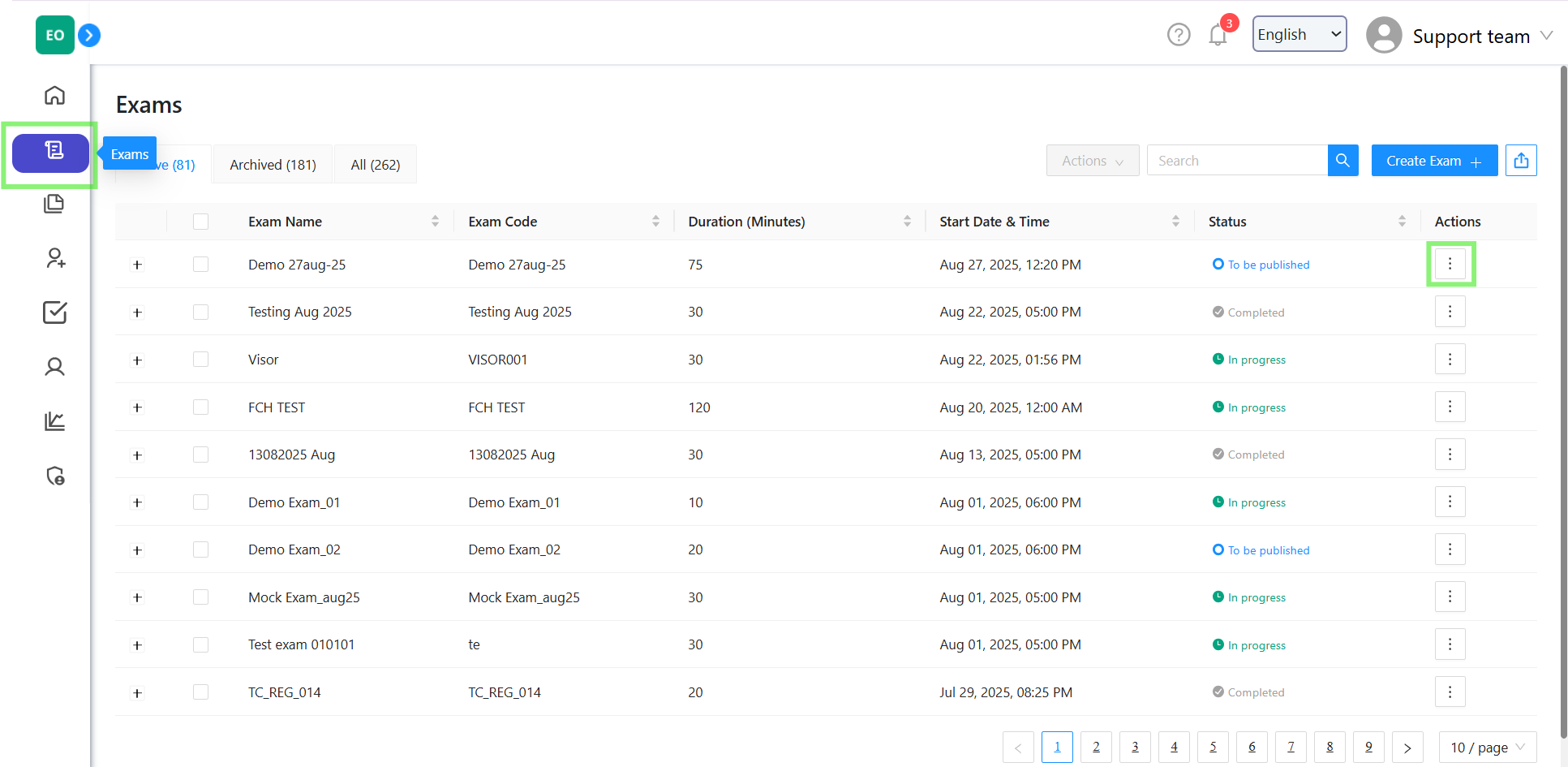The image size is (1568, 767).
Task: Click into the Search input field
Action: click(x=1236, y=161)
